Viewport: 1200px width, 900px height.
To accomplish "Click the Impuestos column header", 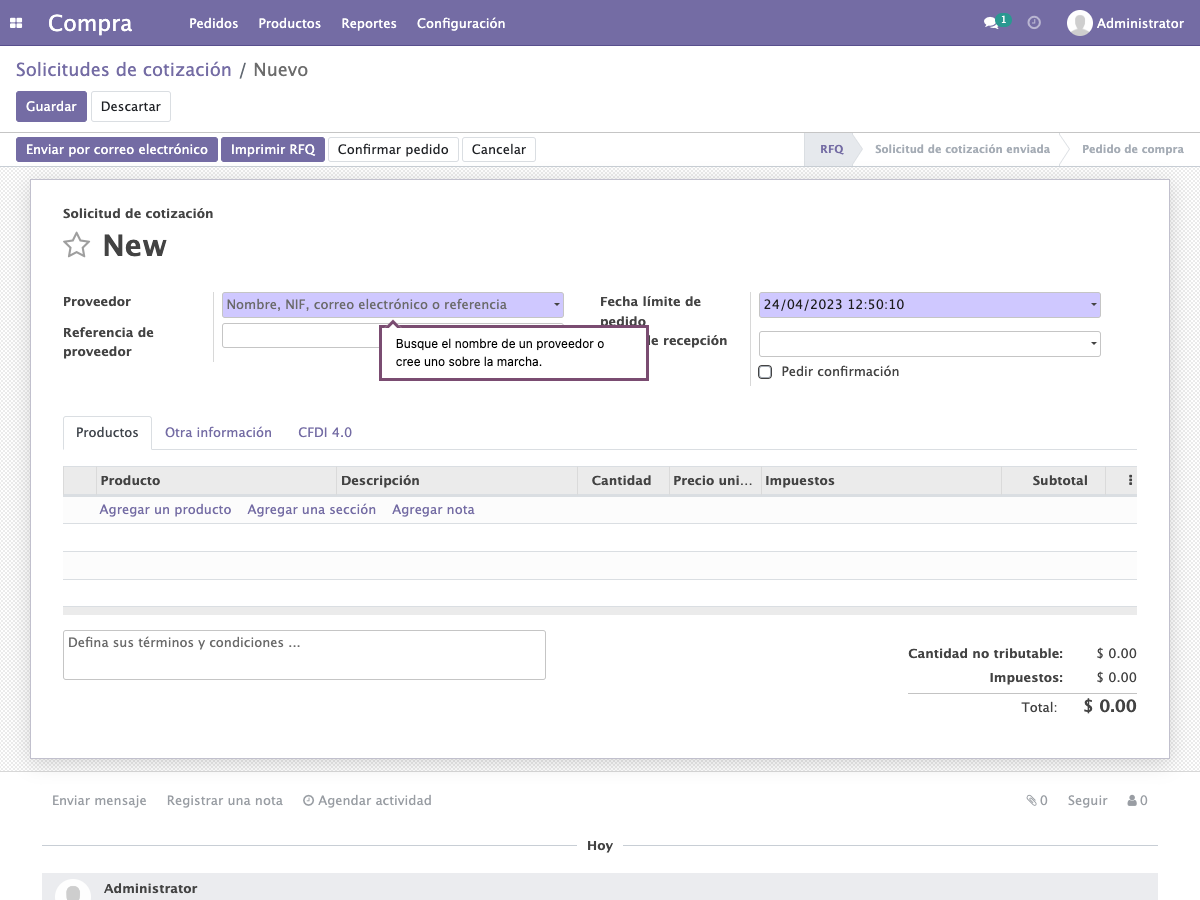I will tap(881, 480).
